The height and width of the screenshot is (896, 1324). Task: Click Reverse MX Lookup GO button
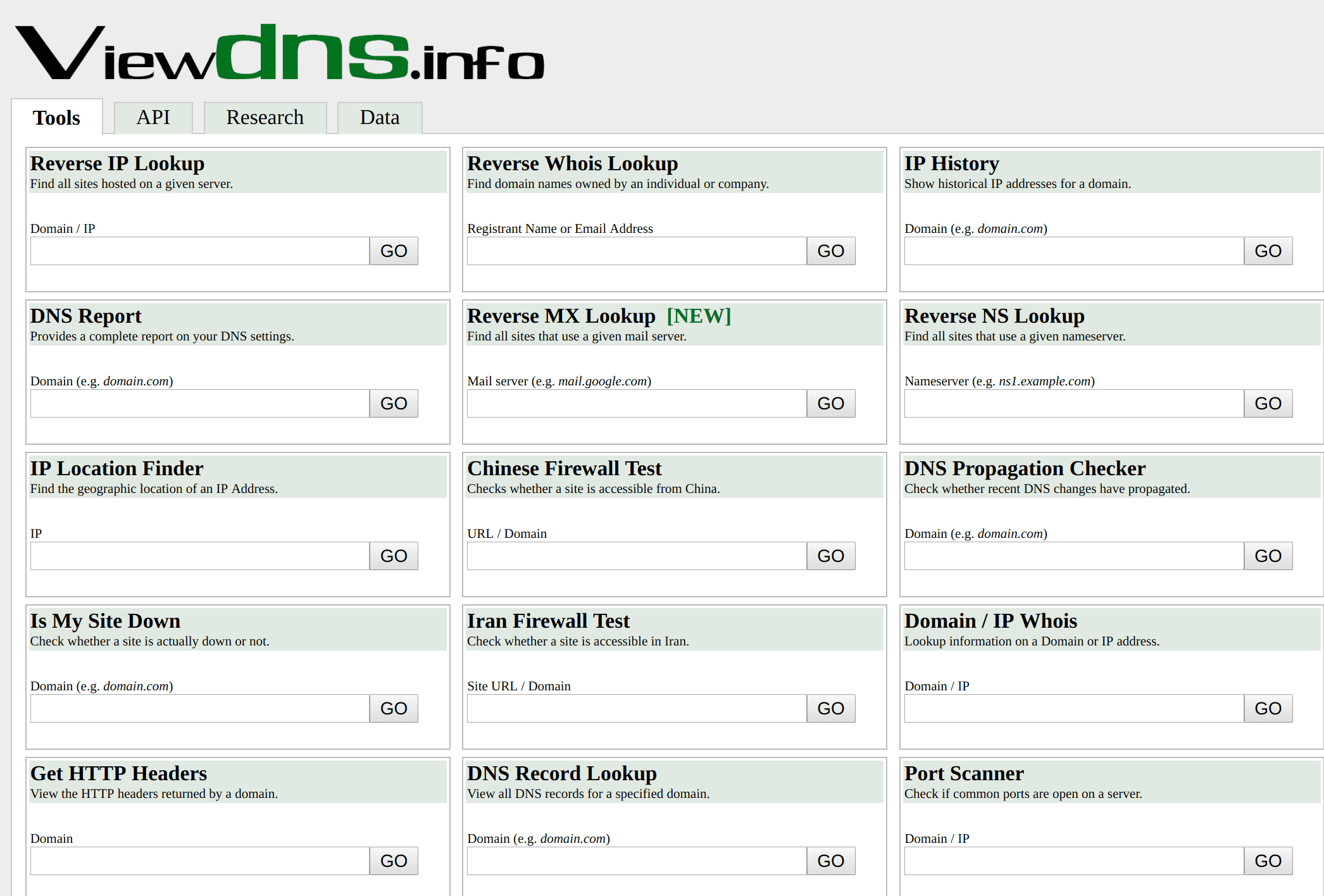830,403
